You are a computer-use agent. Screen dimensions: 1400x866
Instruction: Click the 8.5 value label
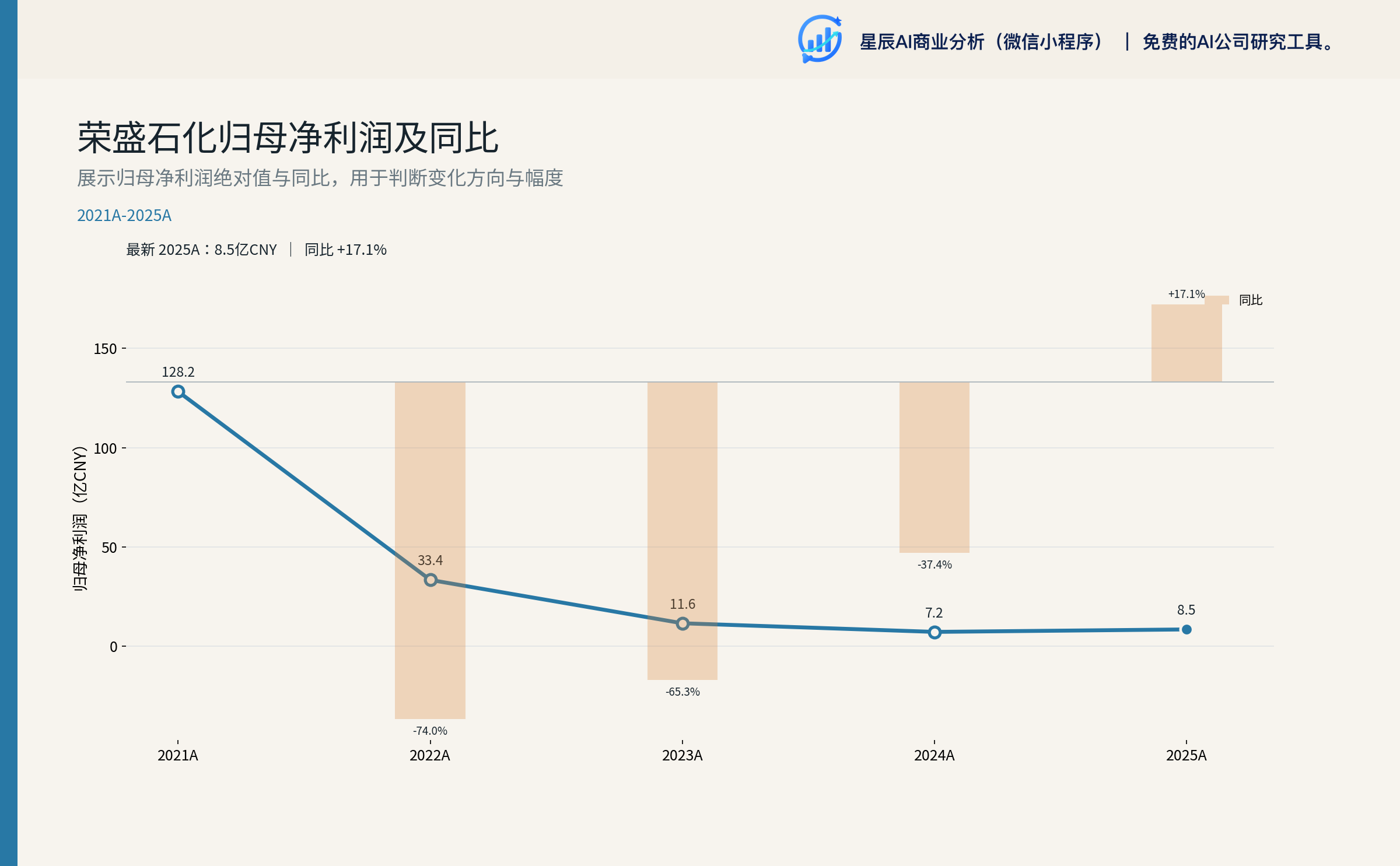pyautogui.click(x=1186, y=610)
